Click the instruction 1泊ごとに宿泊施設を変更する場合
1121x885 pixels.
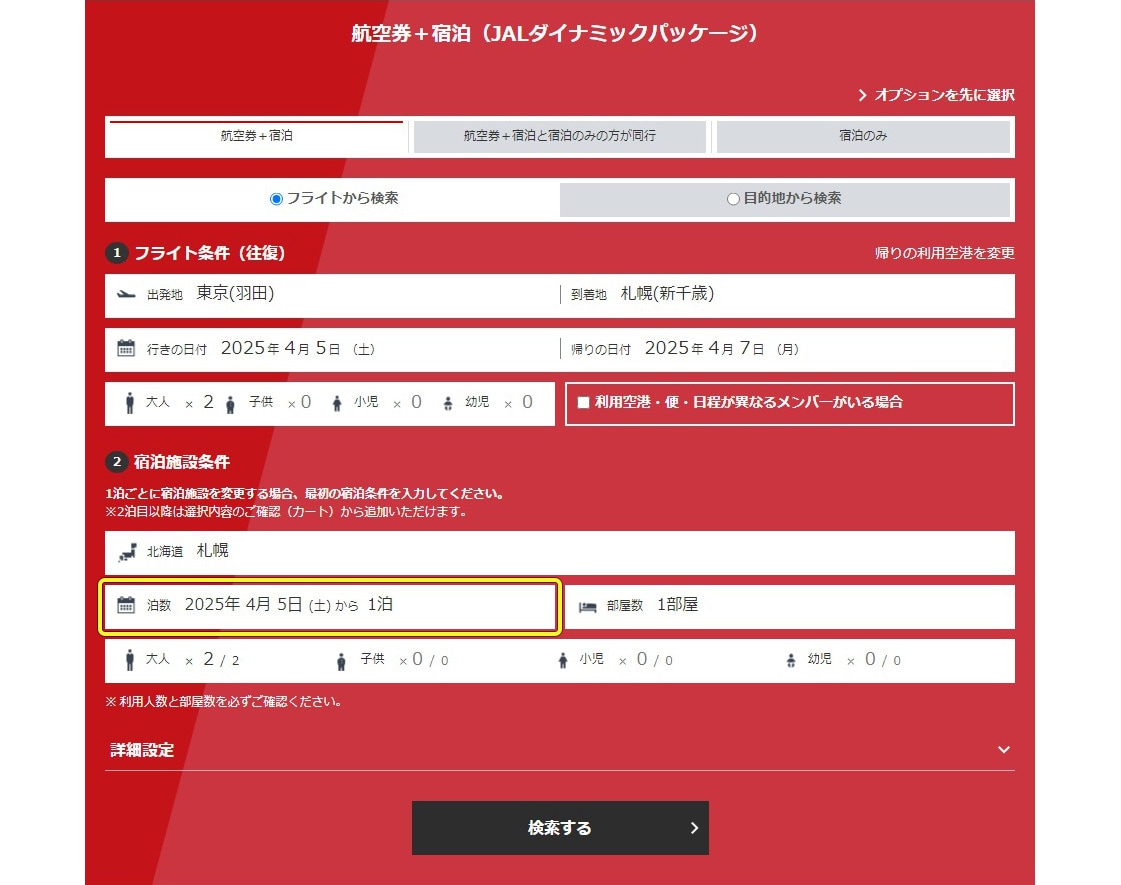305,494
